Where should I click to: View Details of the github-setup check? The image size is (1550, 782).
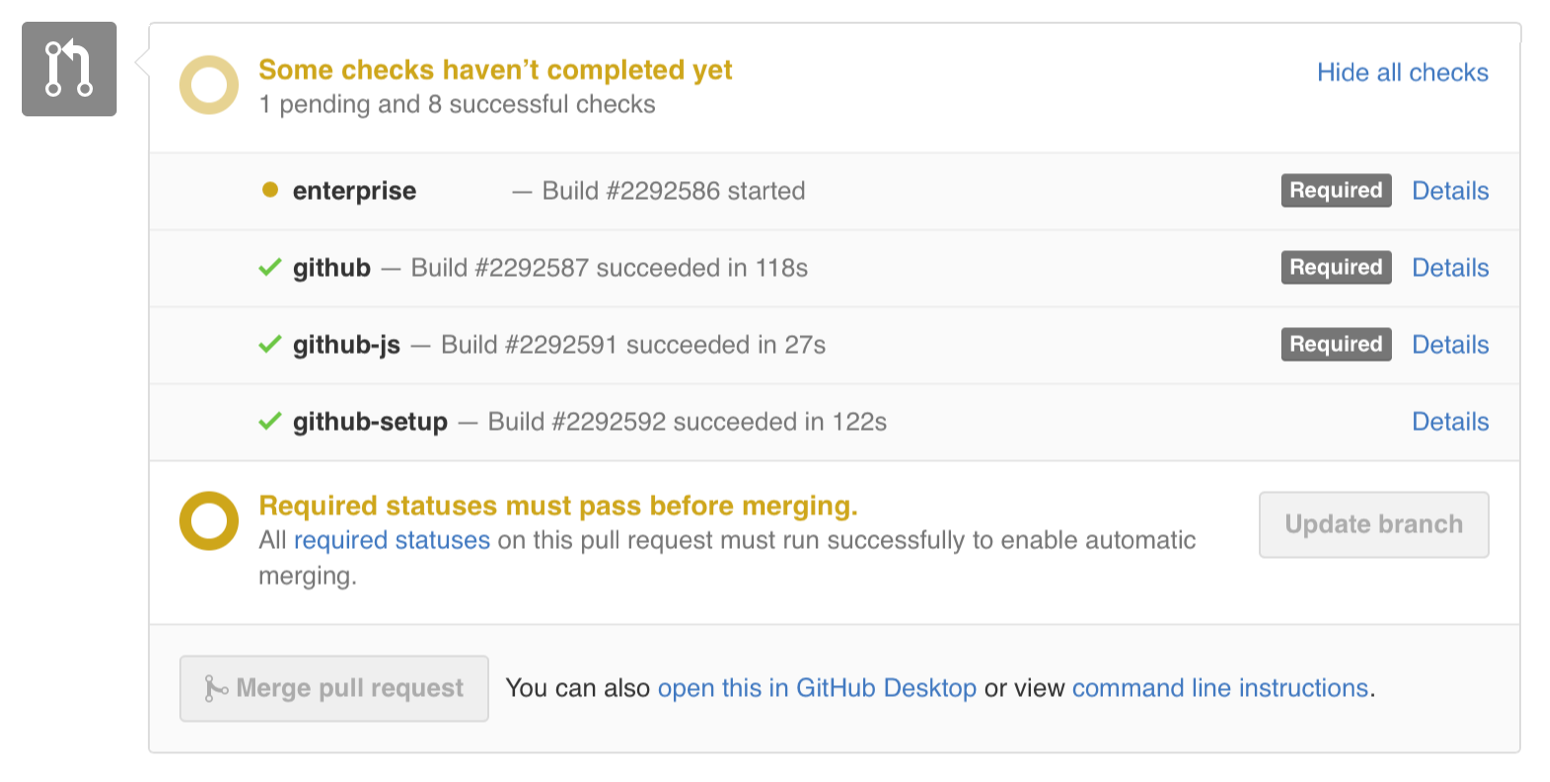point(1450,422)
